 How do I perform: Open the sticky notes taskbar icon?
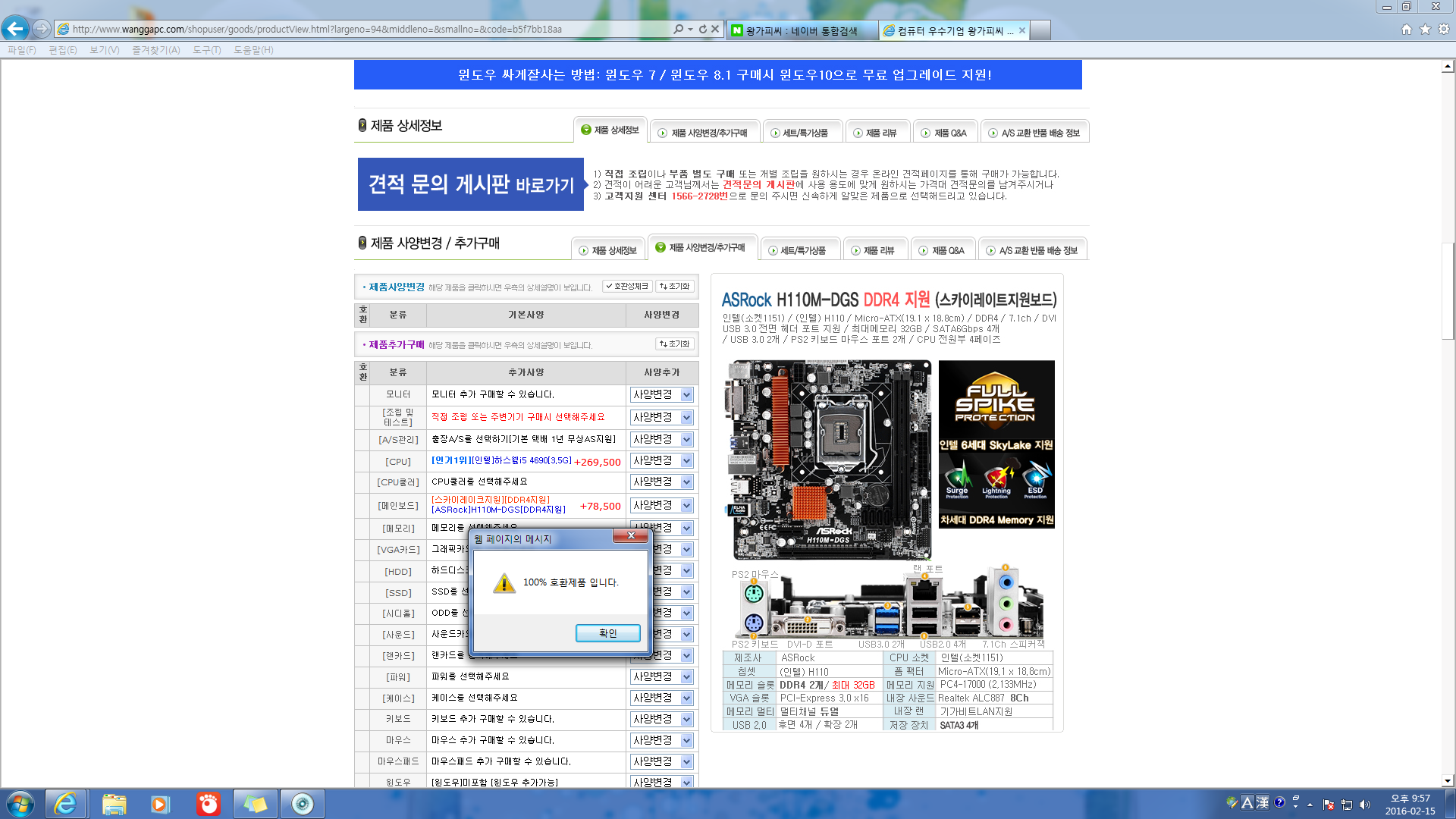[255, 804]
